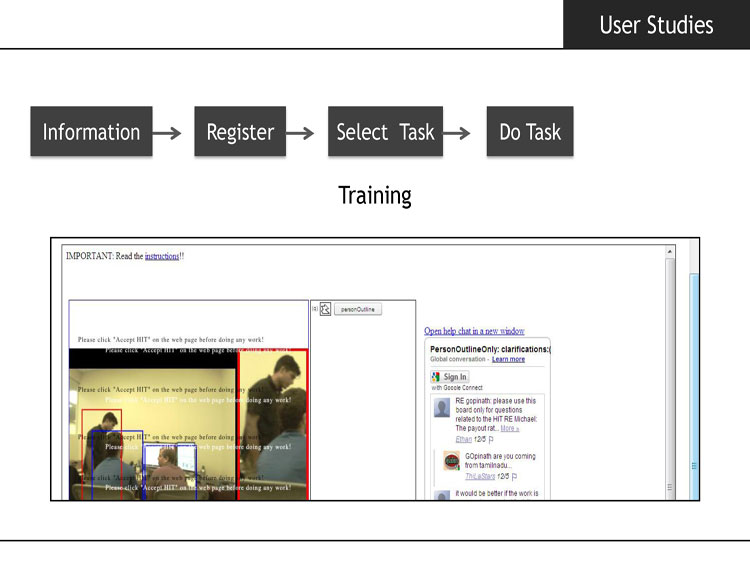Click the Information step box
This screenshot has width=750, height=563.
pyautogui.click(x=91, y=132)
